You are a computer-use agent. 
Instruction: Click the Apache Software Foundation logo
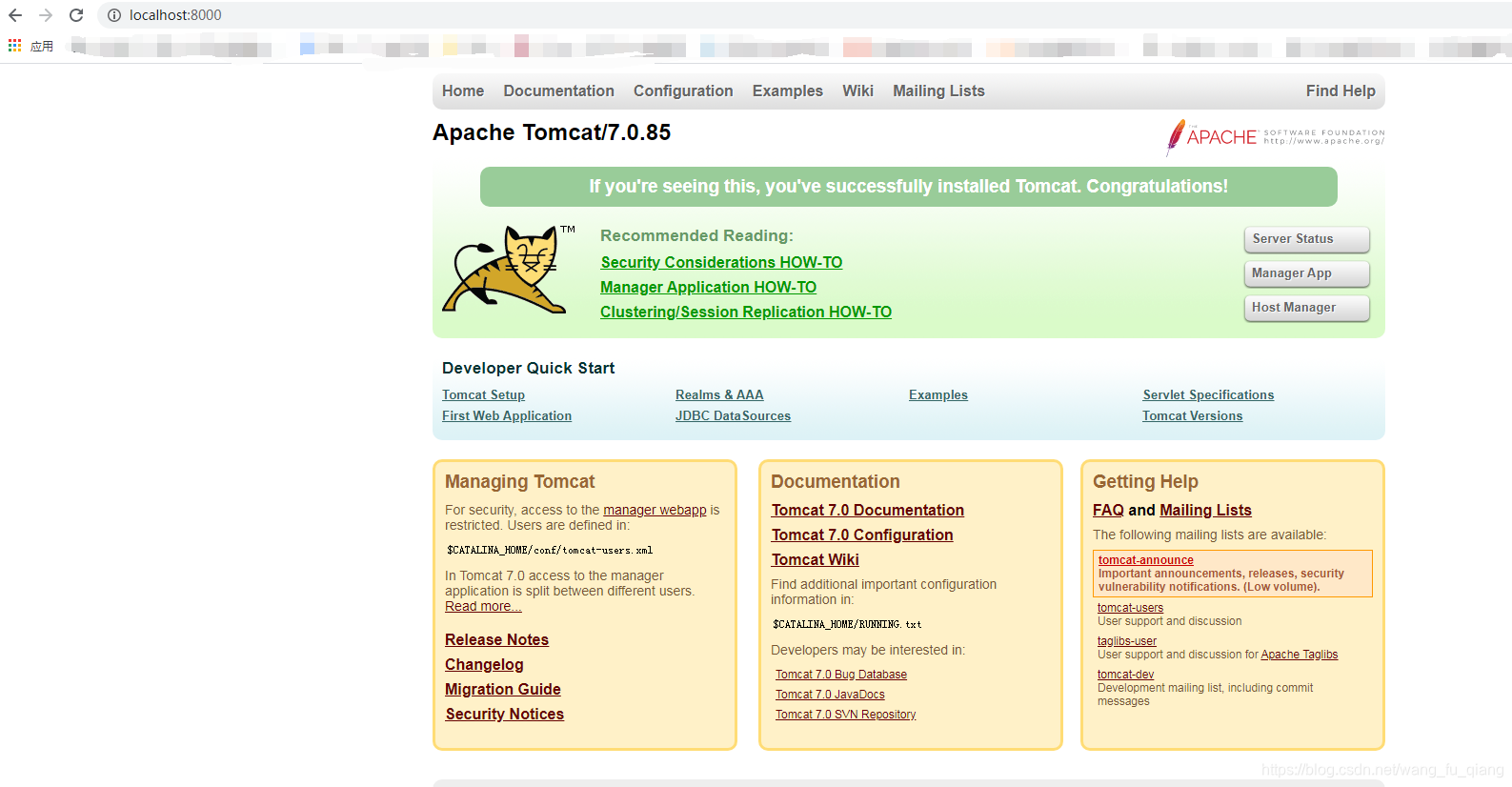click(1275, 137)
